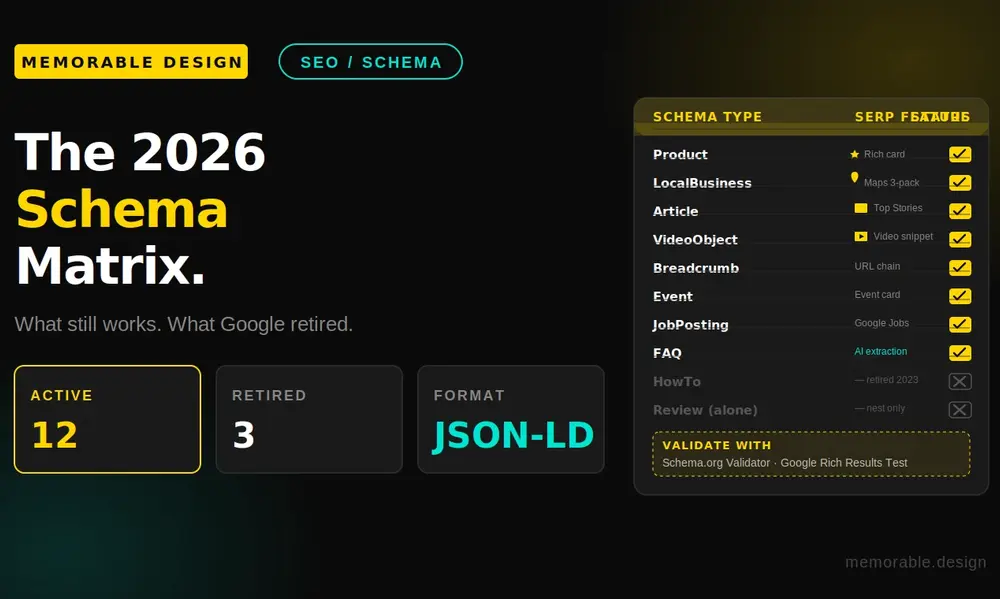Click the Product schema type label
This screenshot has height=599, width=1000.
point(680,154)
